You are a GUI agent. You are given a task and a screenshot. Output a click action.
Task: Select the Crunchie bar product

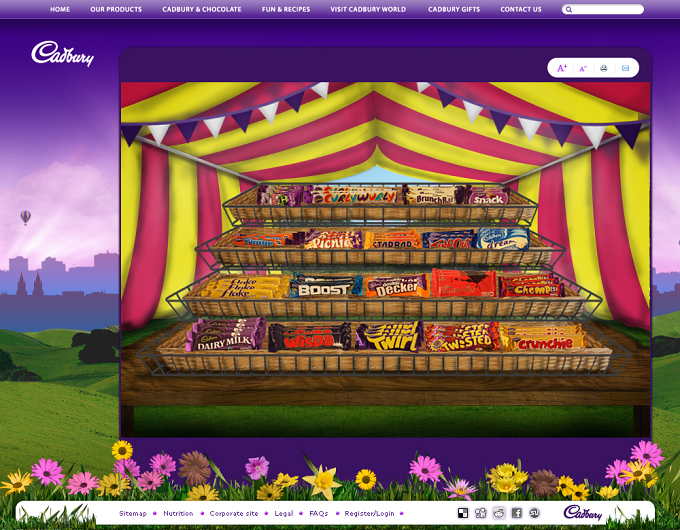(543, 337)
